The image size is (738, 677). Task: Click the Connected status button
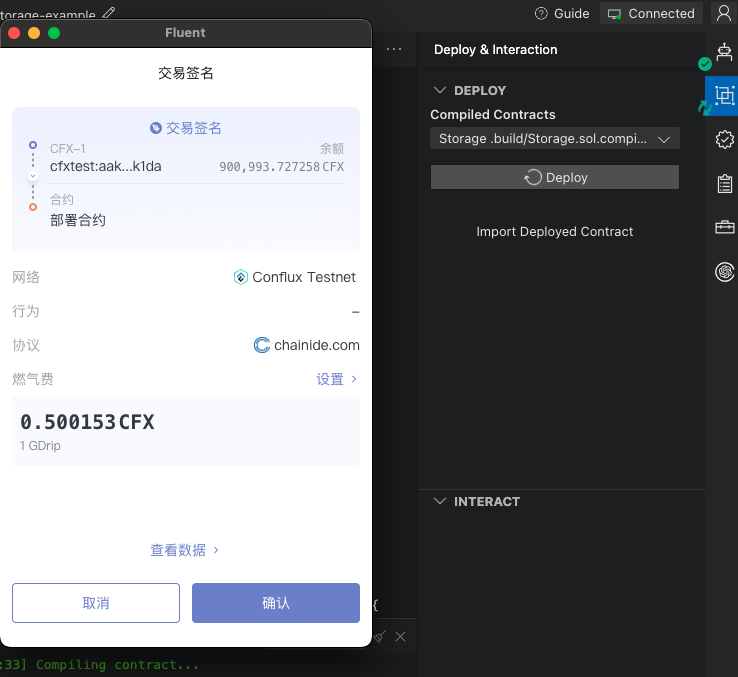pos(651,13)
